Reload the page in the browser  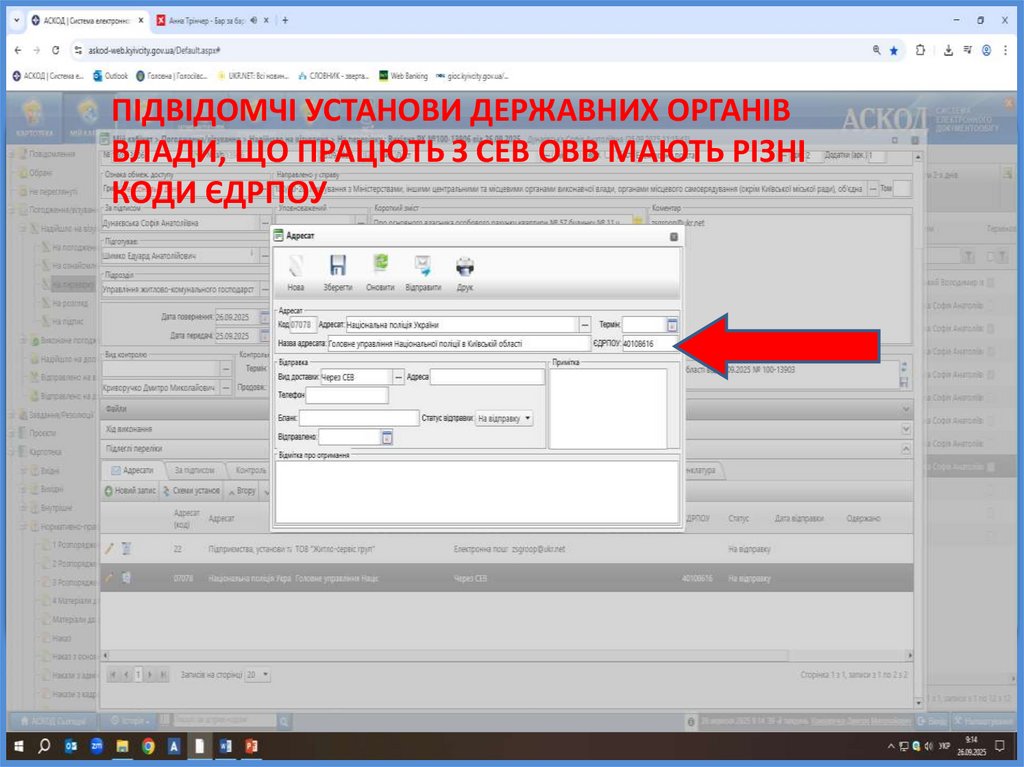56,50
